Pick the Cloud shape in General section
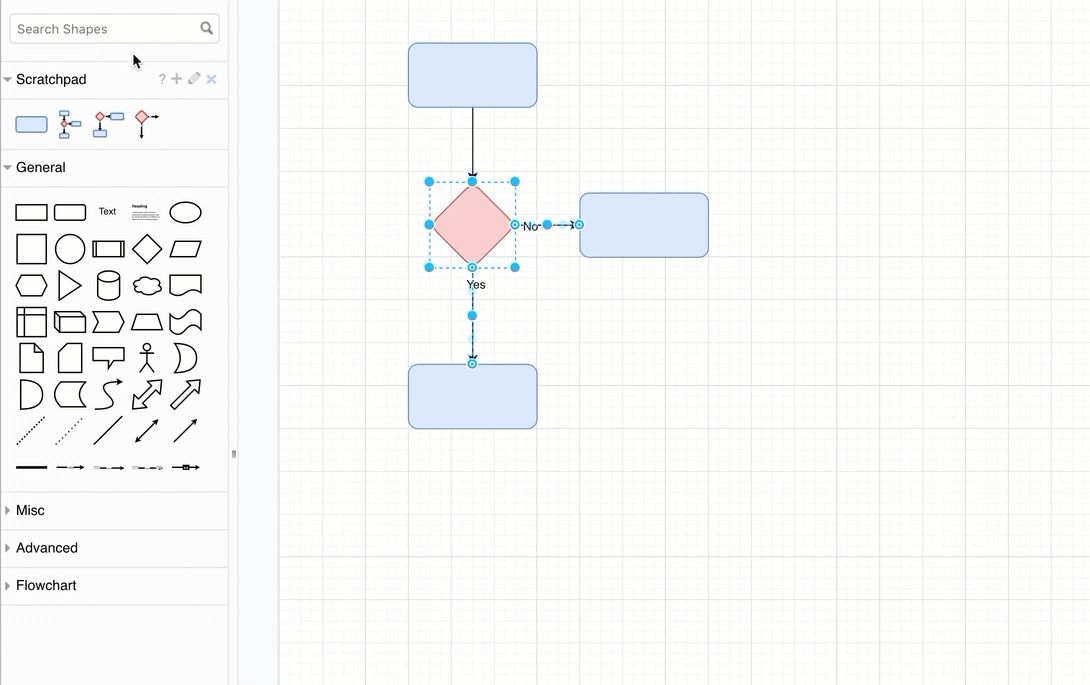The height and width of the screenshot is (685, 1090). pyautogui.click(x=146, y=285)
